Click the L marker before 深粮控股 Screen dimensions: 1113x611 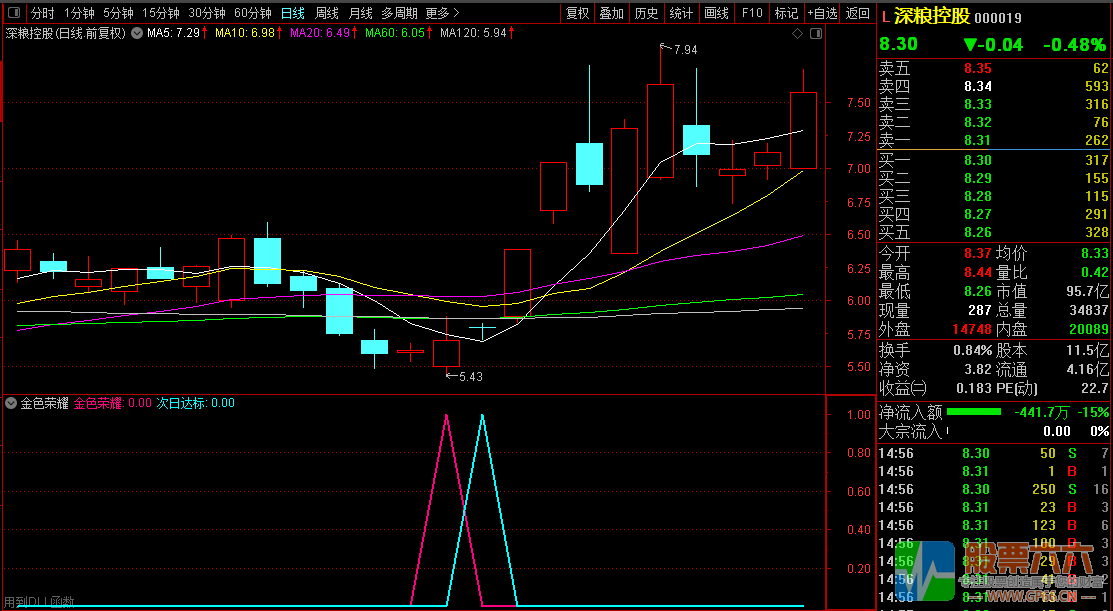(x=885, y=17)
